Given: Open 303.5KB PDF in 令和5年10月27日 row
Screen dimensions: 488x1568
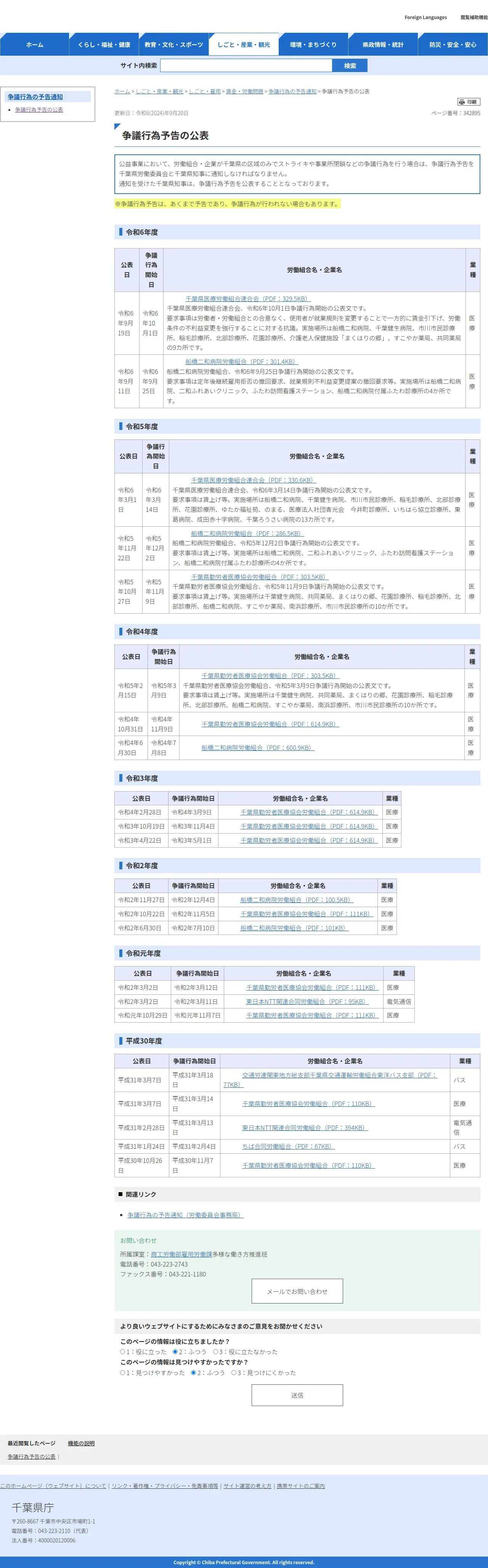Looking at the screenshot, I should [x=260, y=577].
